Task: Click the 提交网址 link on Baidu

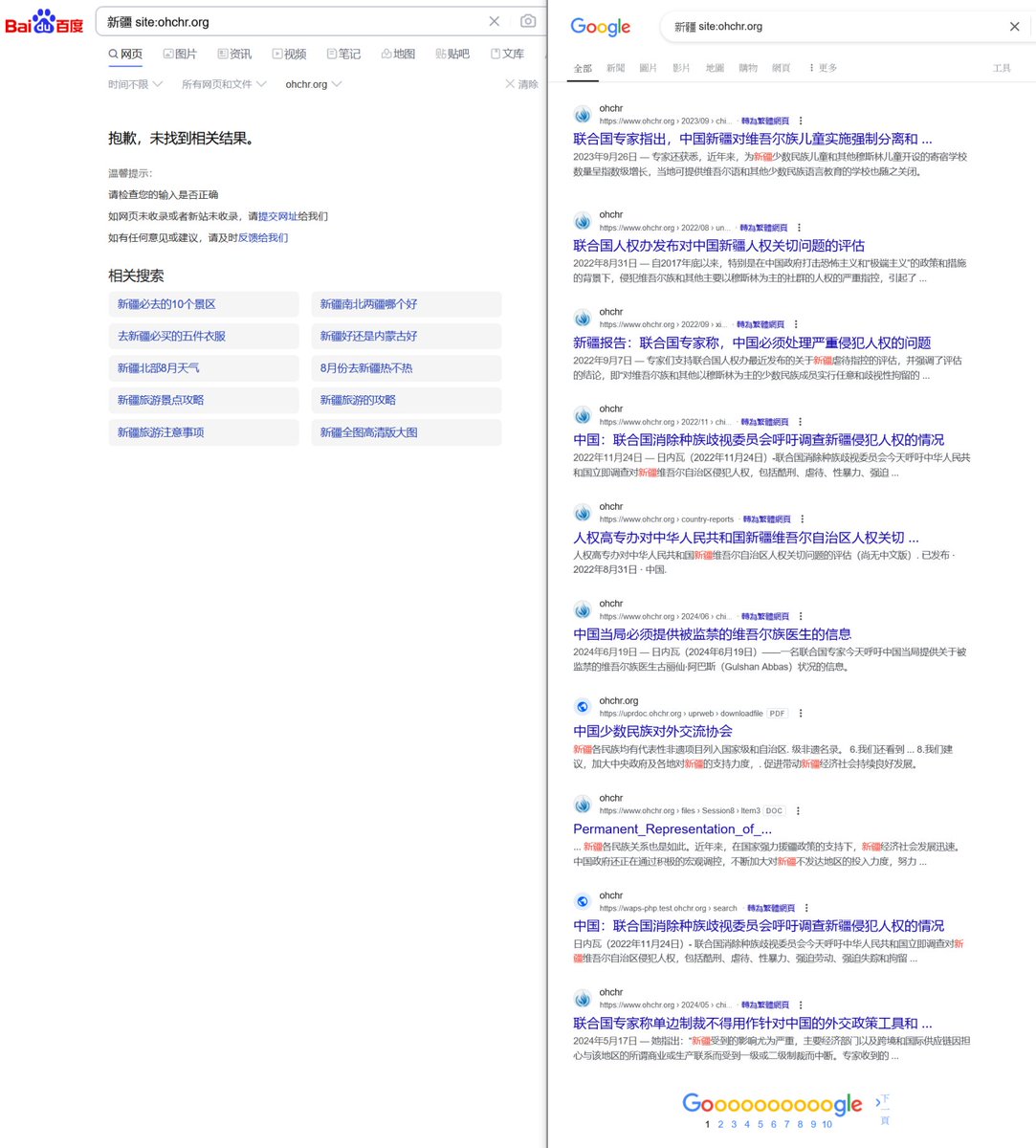Action: click(277, 216)
